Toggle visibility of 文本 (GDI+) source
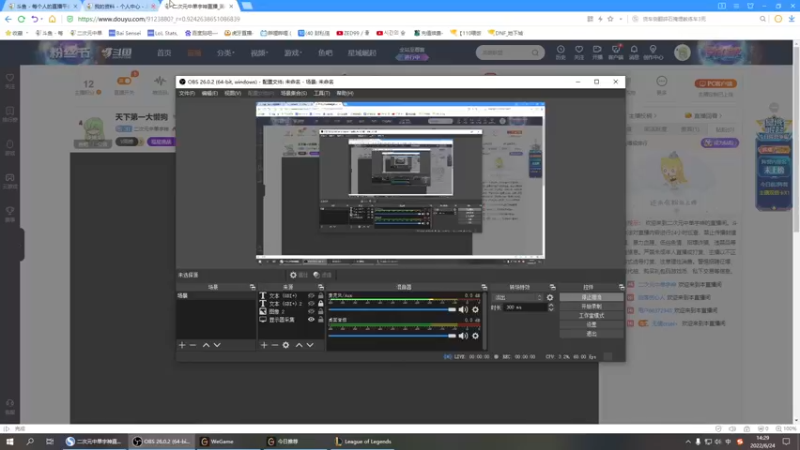Viewport: 800px width, 450px height. pyautogui.click(x=311, y=296)
